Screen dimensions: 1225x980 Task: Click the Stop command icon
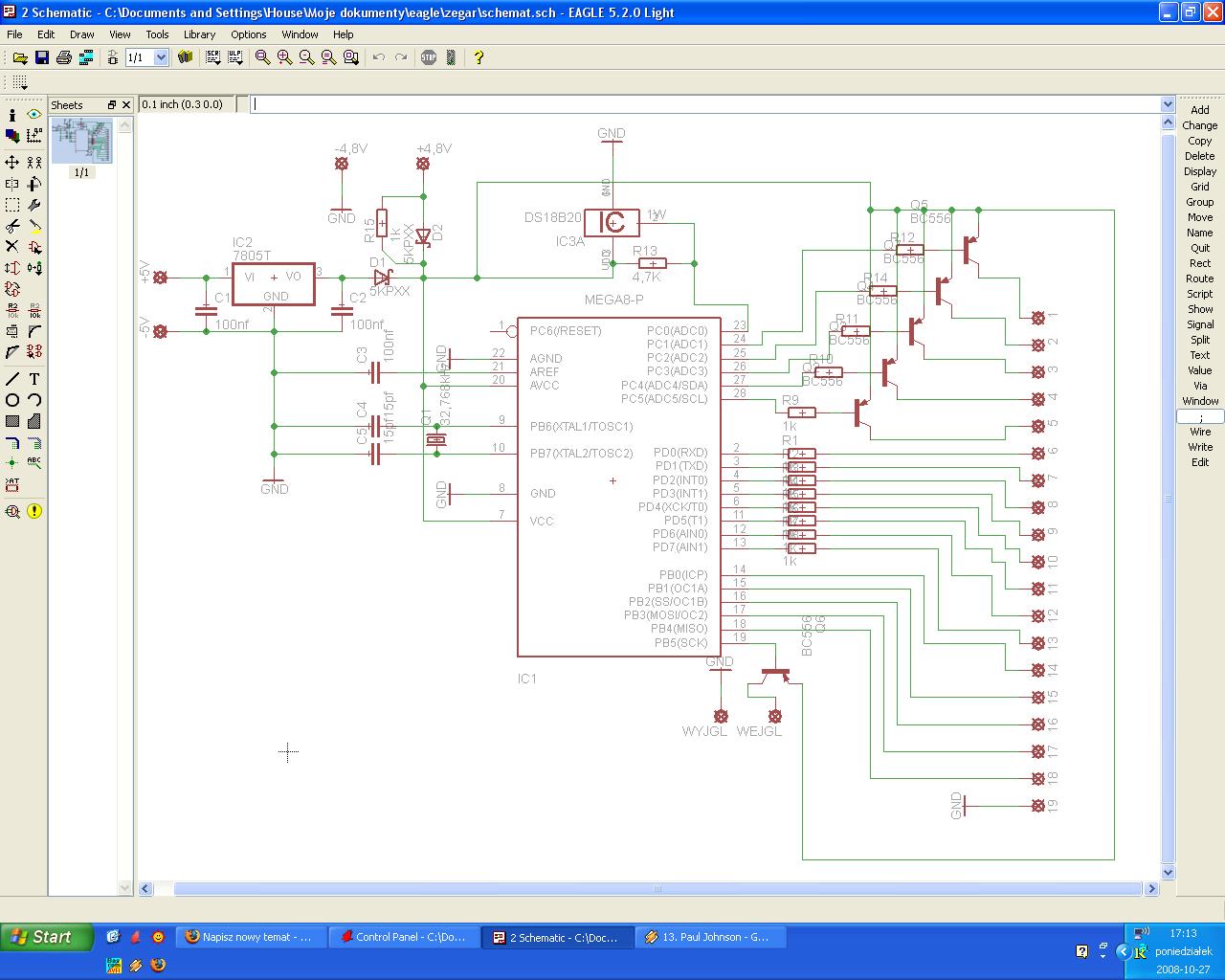429,57
